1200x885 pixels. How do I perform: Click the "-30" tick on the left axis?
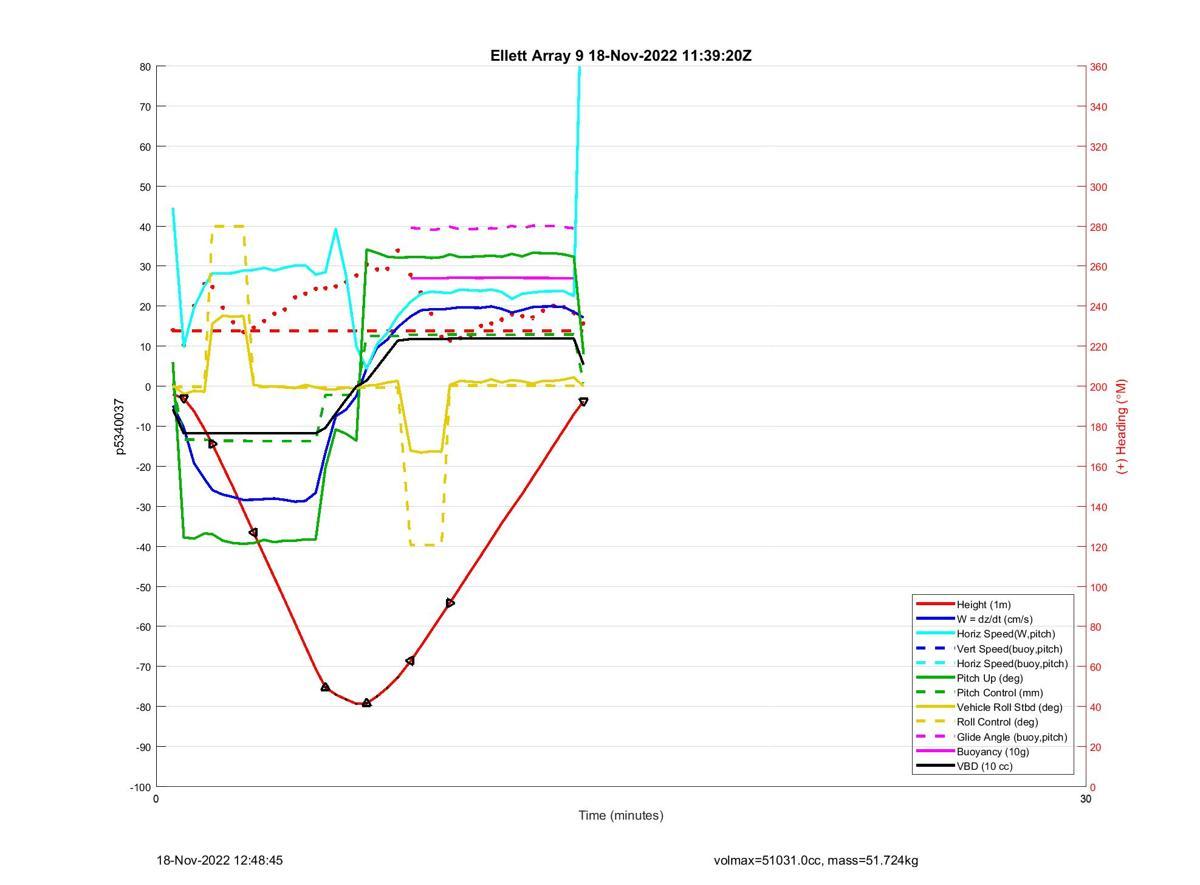(x=142, y=507)
